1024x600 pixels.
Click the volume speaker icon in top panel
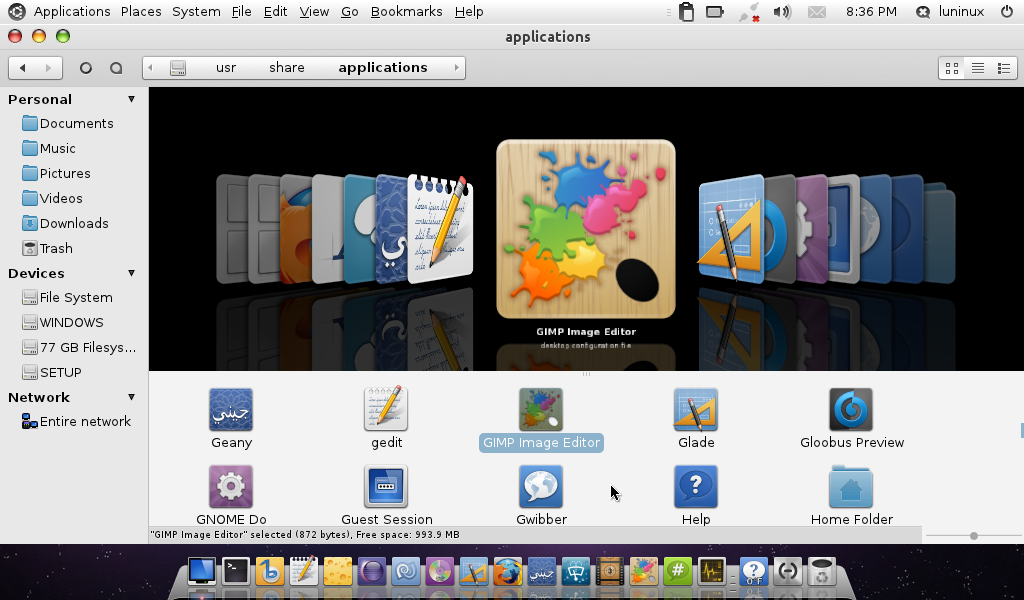click(782, 12)
